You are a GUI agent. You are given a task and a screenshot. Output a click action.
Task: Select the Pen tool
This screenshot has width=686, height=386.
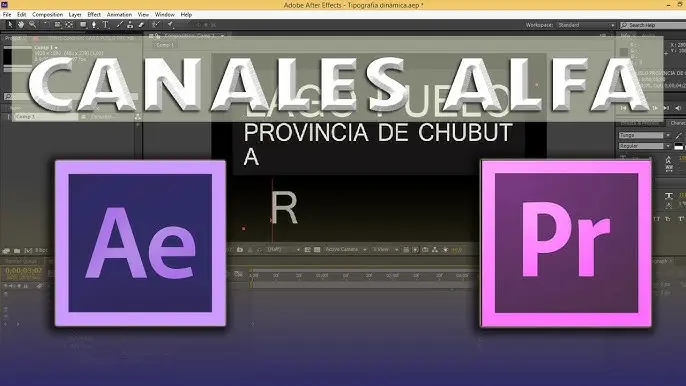(94, 25)
